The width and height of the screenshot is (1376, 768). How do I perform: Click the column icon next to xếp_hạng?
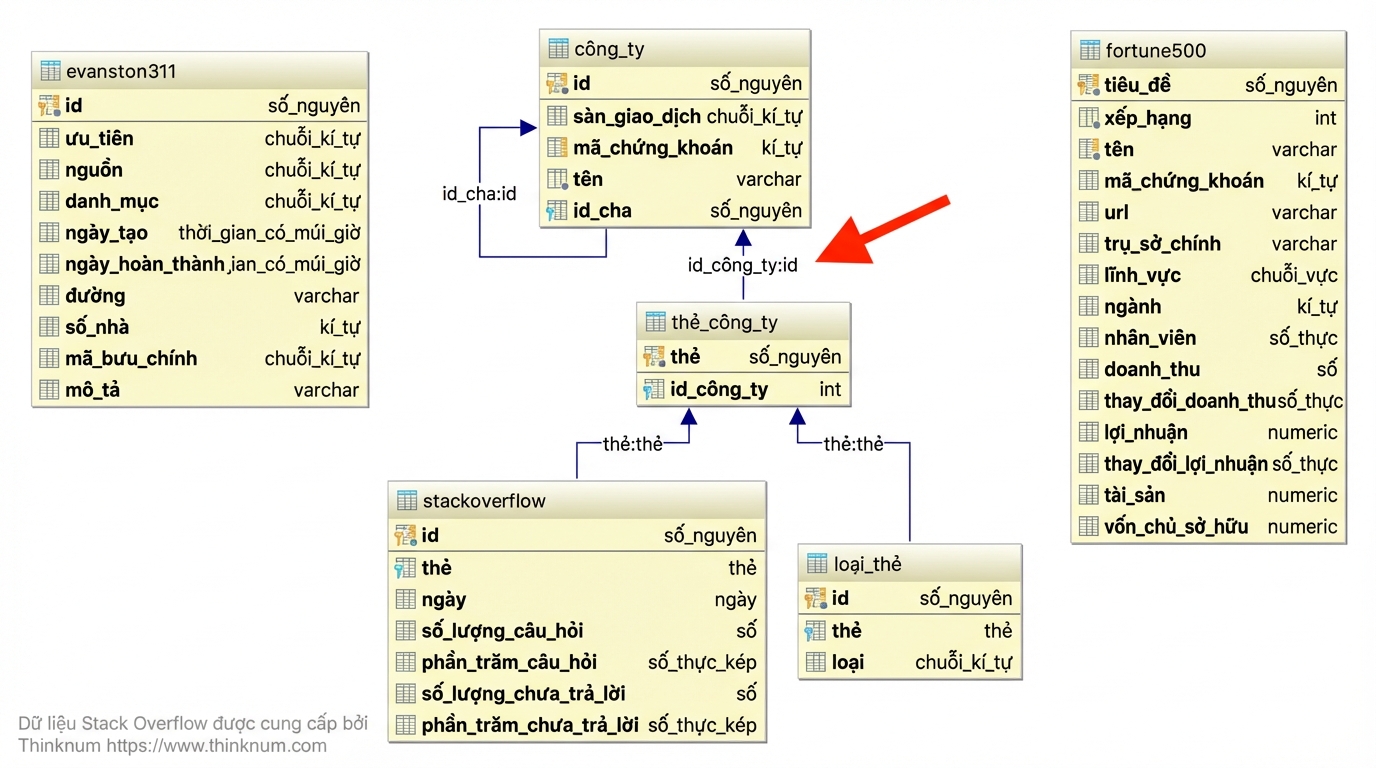(x=1089, y=118)
